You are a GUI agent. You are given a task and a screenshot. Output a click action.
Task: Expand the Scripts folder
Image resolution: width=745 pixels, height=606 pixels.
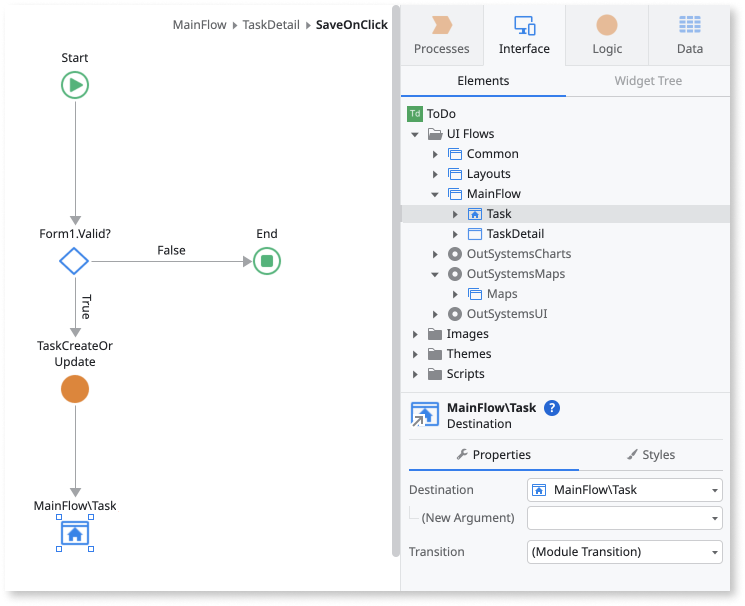[415, 374]
